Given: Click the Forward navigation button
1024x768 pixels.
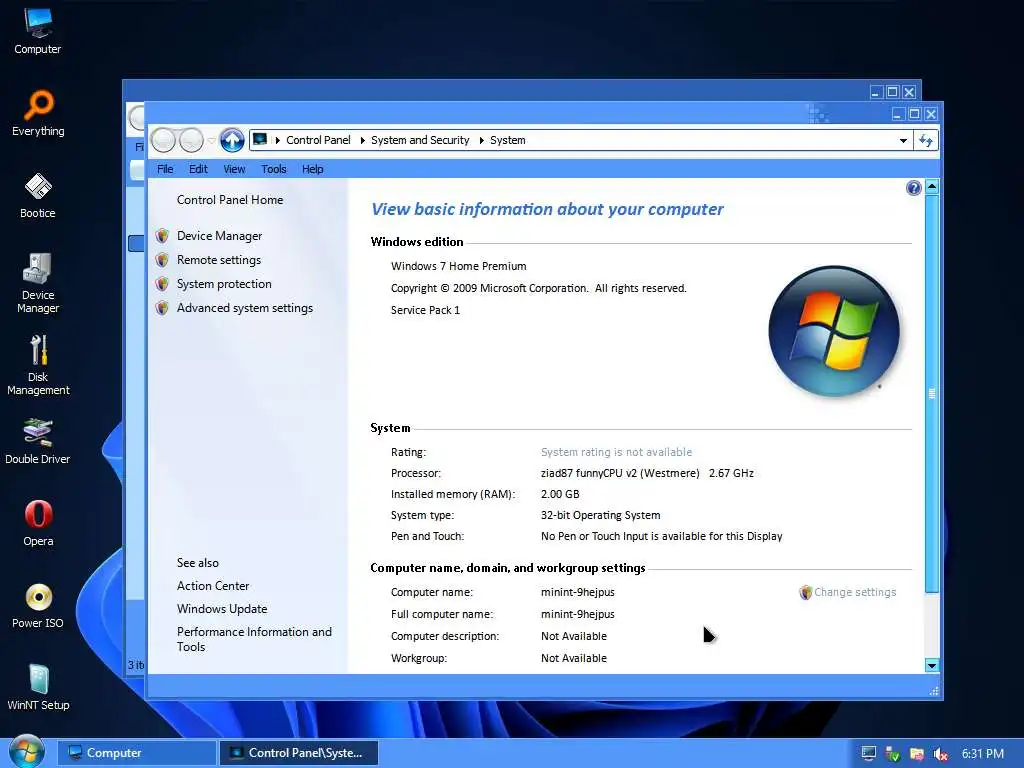Looking at the screenshot, I should [191, 140].
